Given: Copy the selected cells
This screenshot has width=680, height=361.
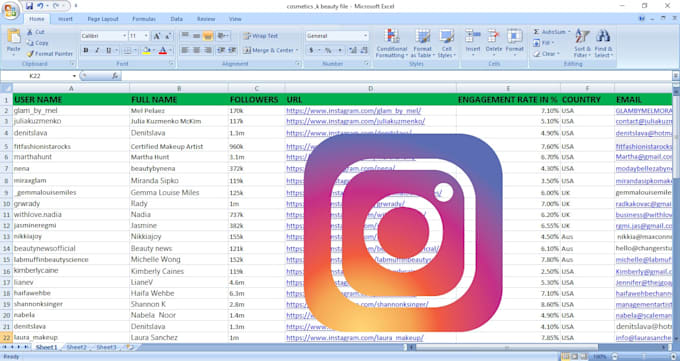Looking at the screenshot, I should [37, 43].
